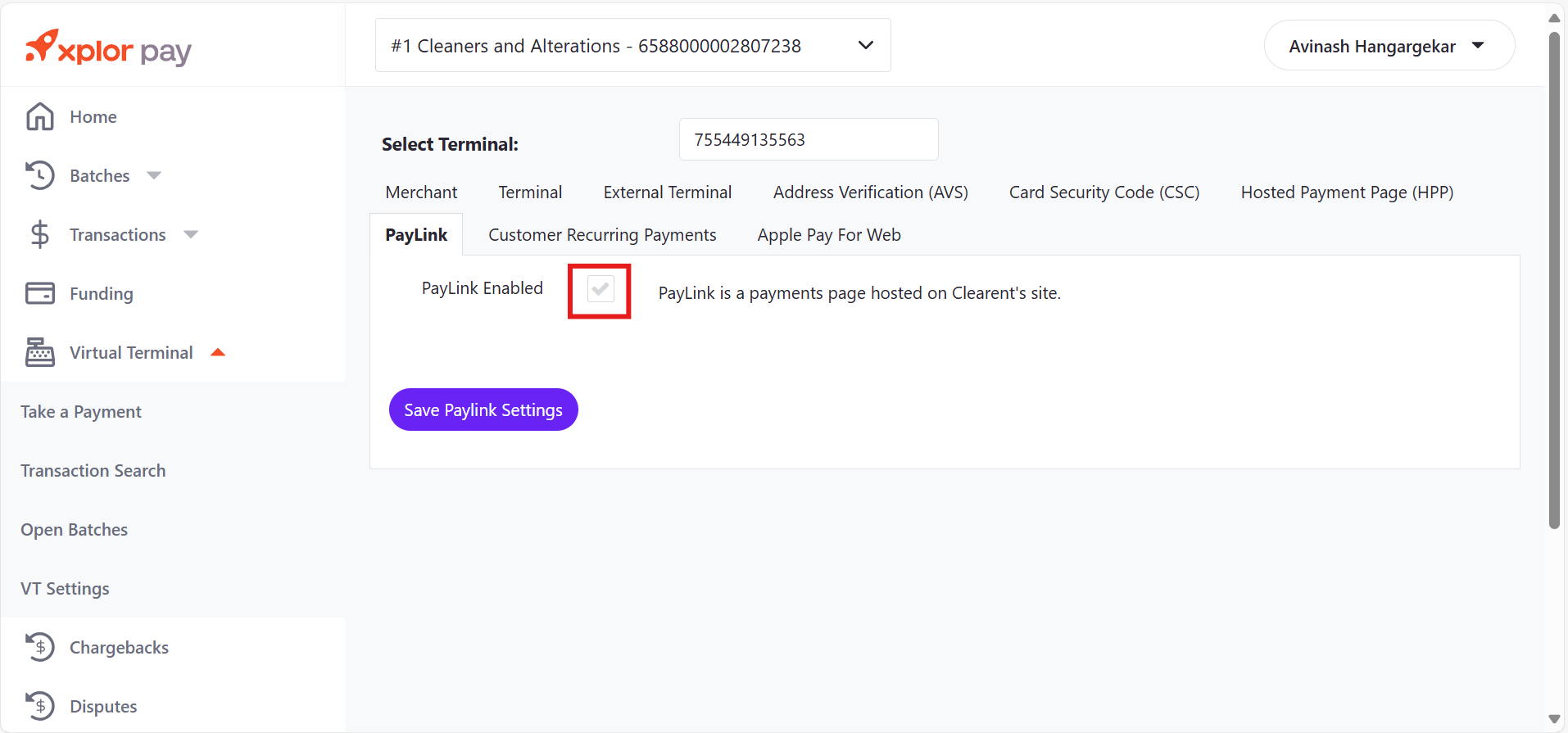
Task: Click Save Paylink Settings button
Action: click(x=483, y=409)
